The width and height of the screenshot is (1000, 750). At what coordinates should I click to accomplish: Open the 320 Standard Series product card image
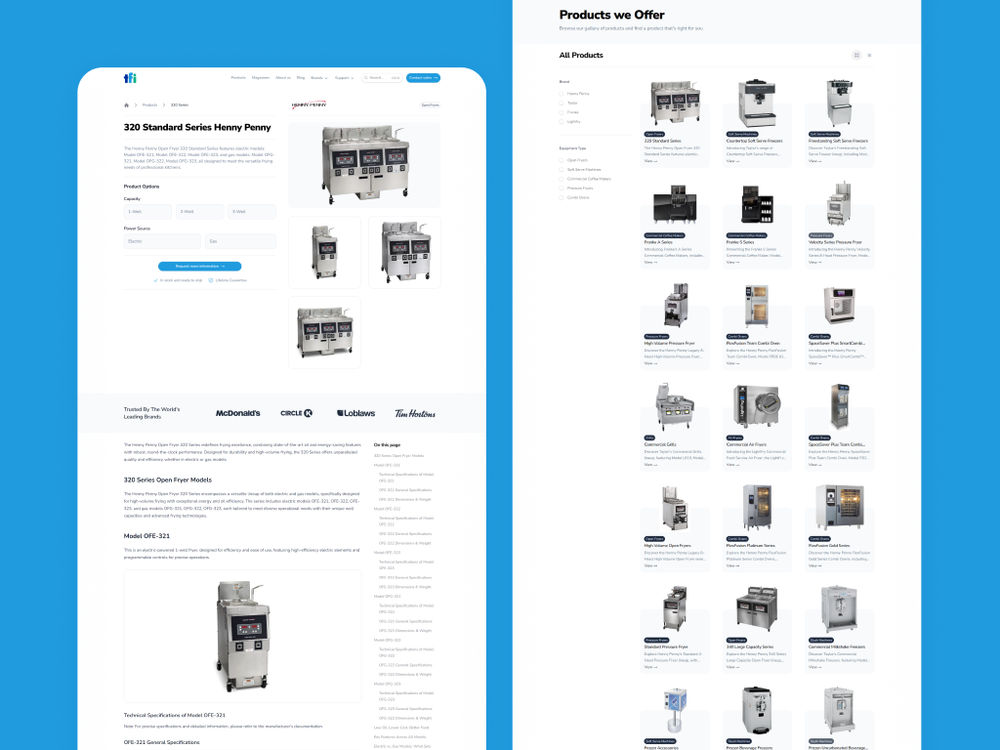(675, 103)
